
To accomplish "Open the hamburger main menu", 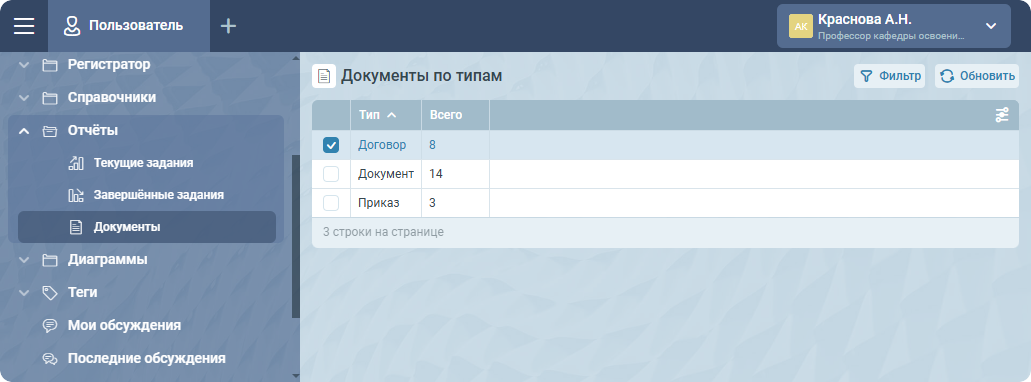I will pyautogui.click(x=24, y=26).
